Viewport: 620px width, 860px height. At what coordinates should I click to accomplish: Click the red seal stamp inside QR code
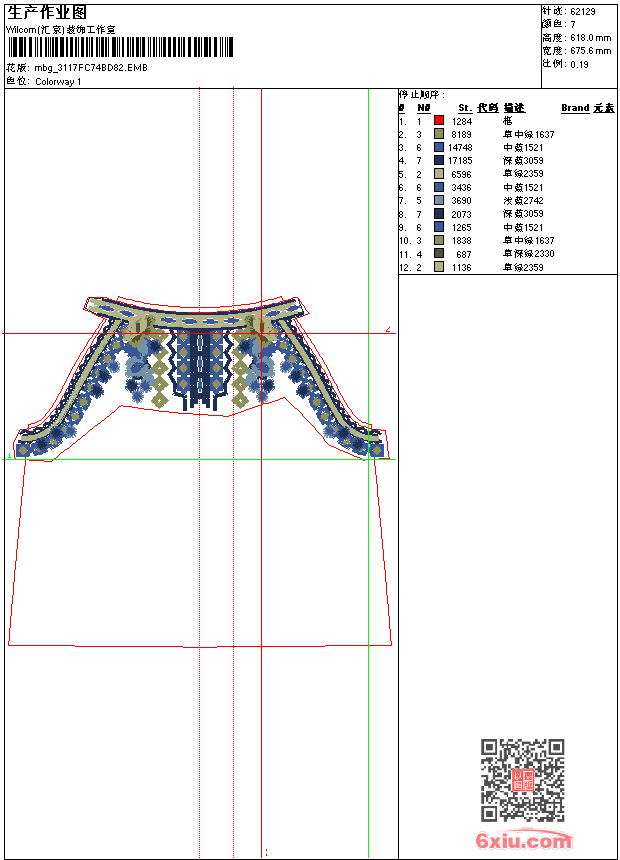tap(522, 780)
